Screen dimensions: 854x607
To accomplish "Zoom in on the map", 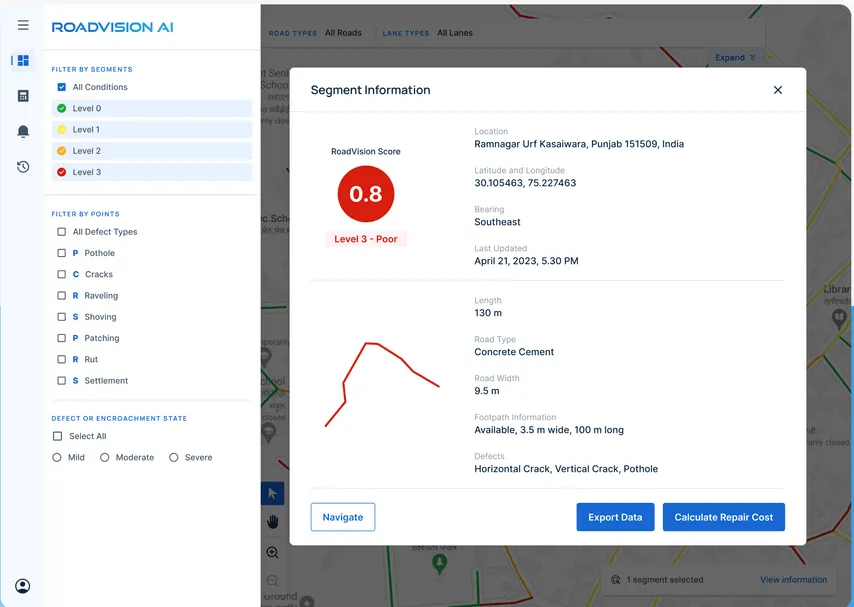I will (272, 553).
